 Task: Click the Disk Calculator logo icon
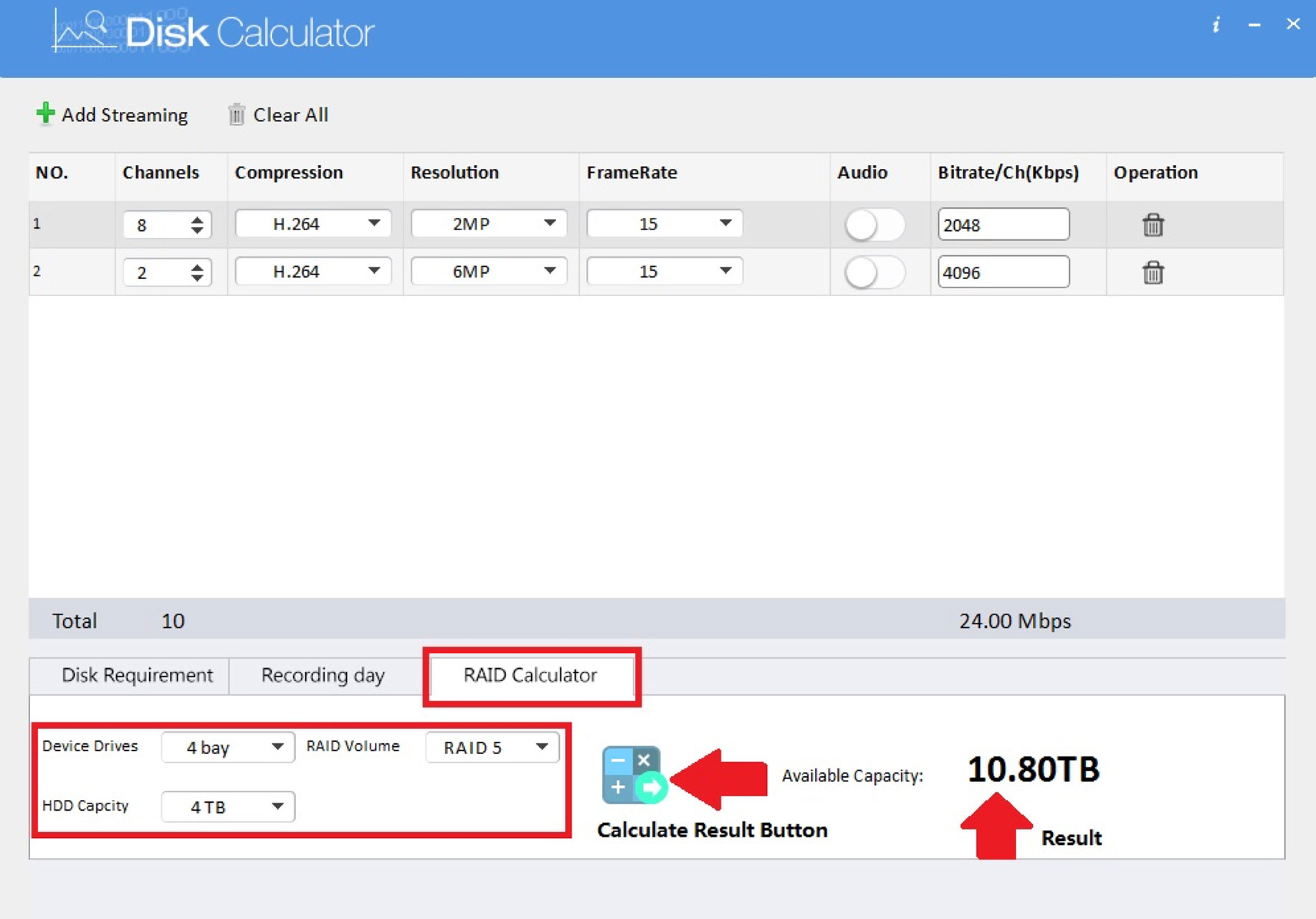82,32
